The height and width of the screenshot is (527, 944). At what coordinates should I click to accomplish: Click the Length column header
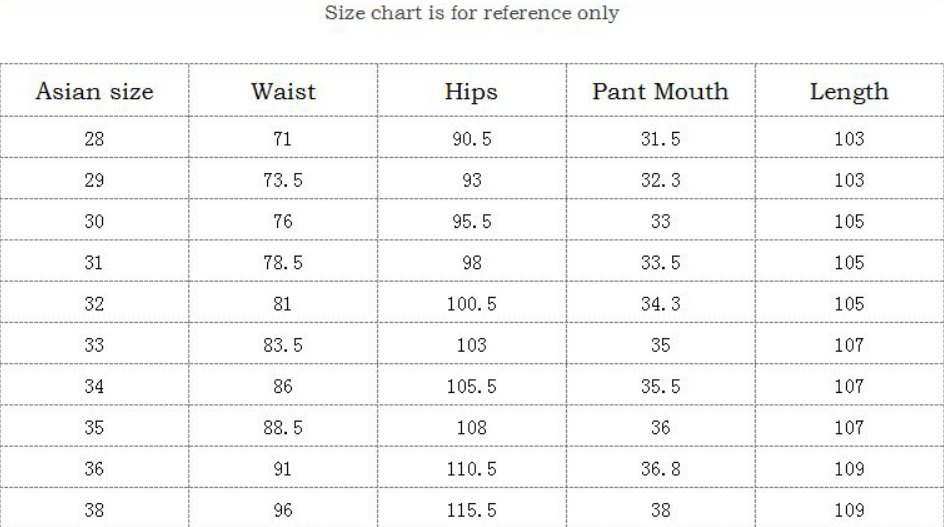point(849,92)
